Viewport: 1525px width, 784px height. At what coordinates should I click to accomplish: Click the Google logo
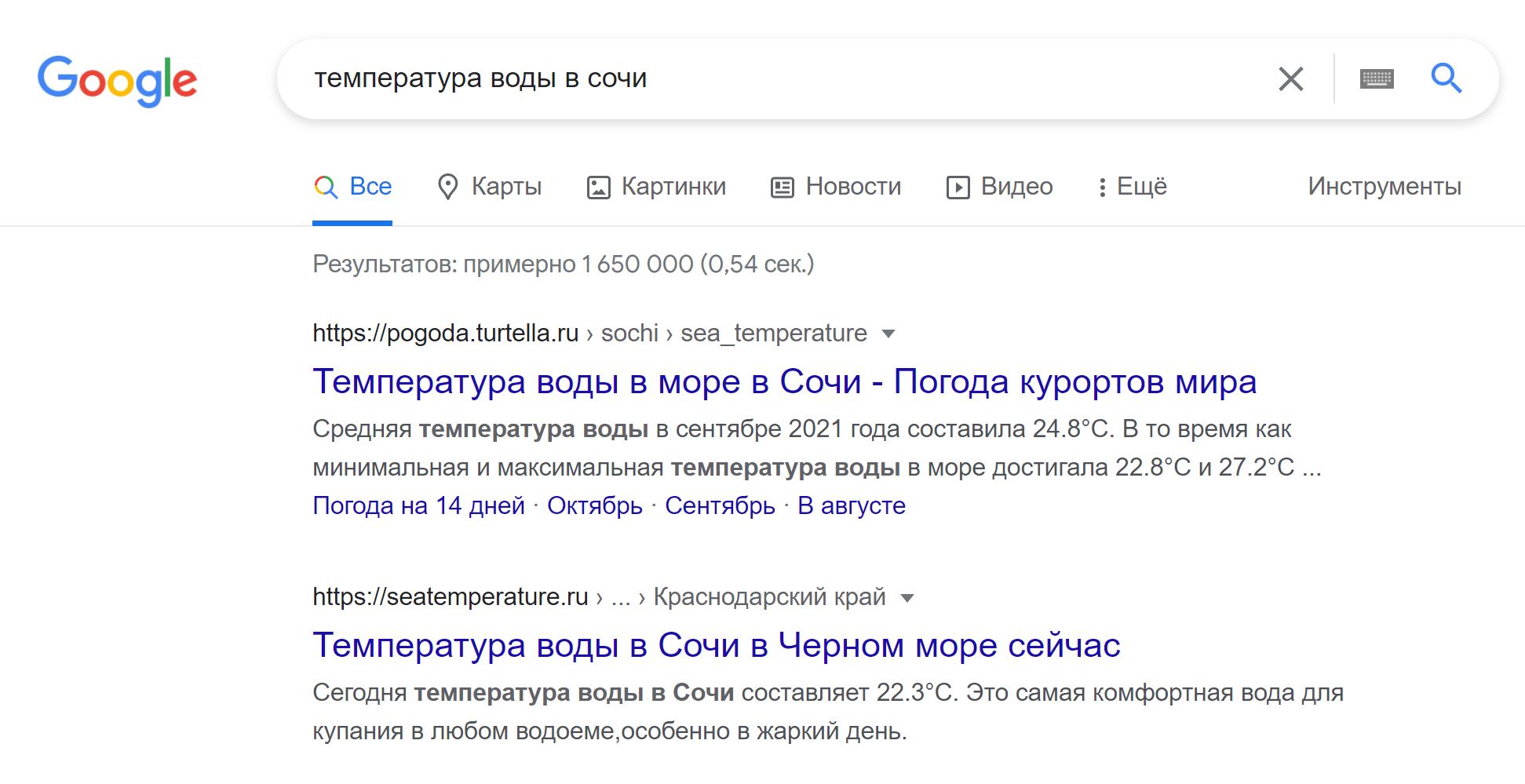tap(118, 80)
